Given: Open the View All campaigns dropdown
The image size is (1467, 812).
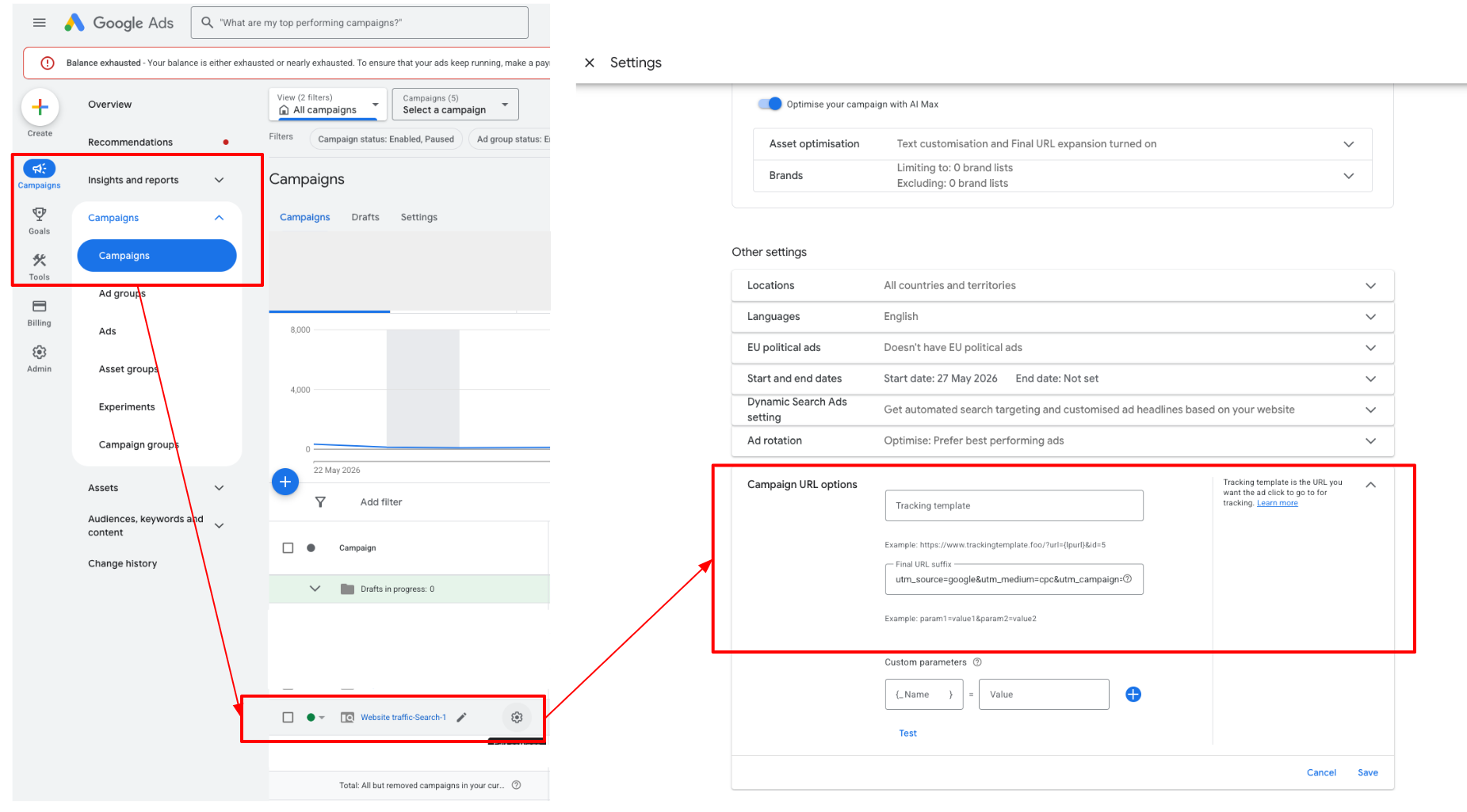Looking at the screenshot, I should [x=328, y=104].
